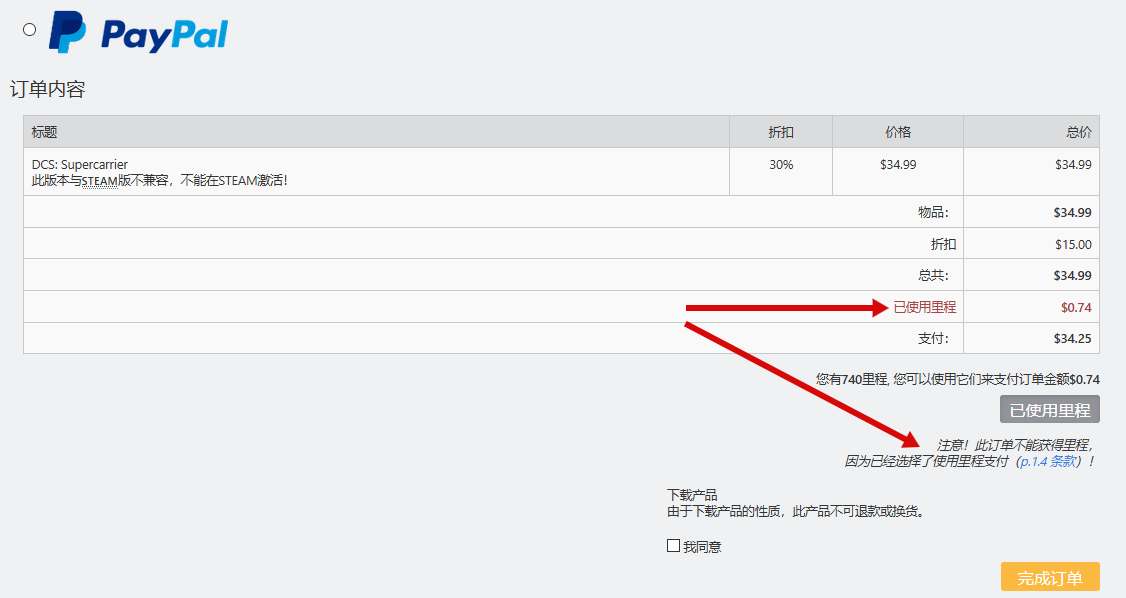
Task: Click the 740里程 balance message
Action: pos(957,380)
